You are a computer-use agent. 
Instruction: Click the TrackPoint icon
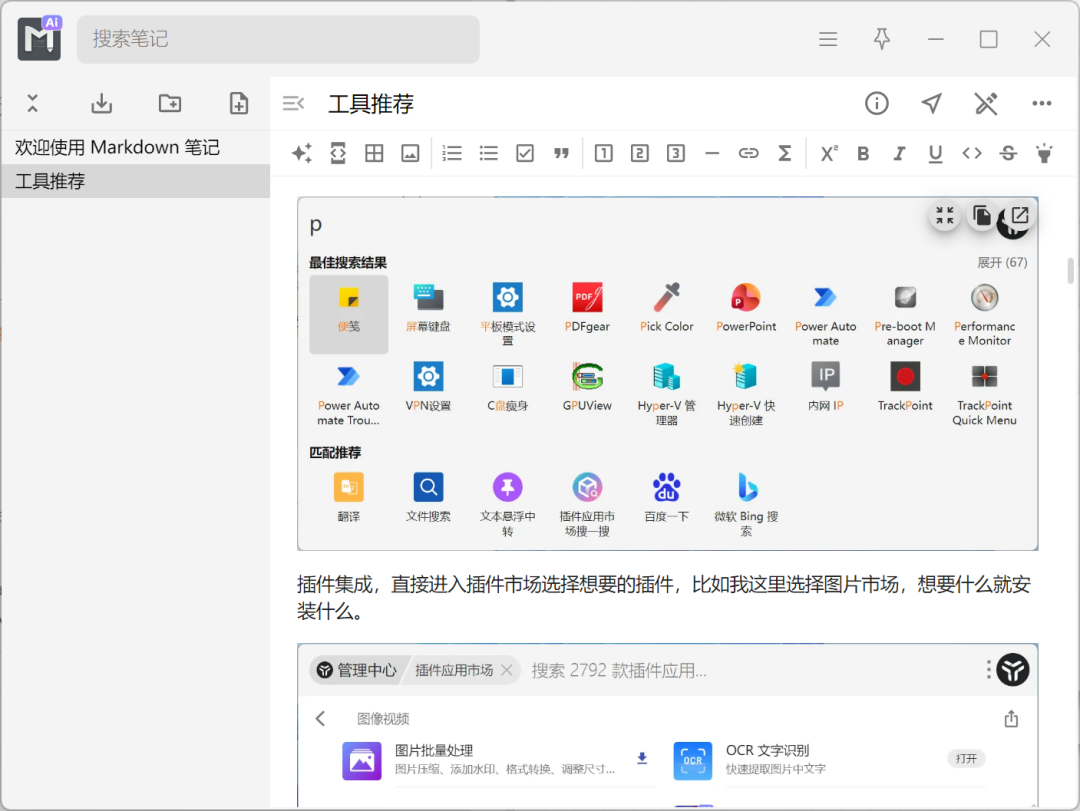(x=905, y=376)
